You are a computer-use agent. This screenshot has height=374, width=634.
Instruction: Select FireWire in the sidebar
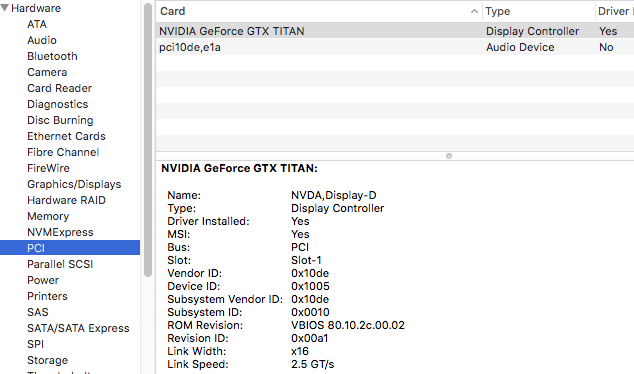coord(48,168)
